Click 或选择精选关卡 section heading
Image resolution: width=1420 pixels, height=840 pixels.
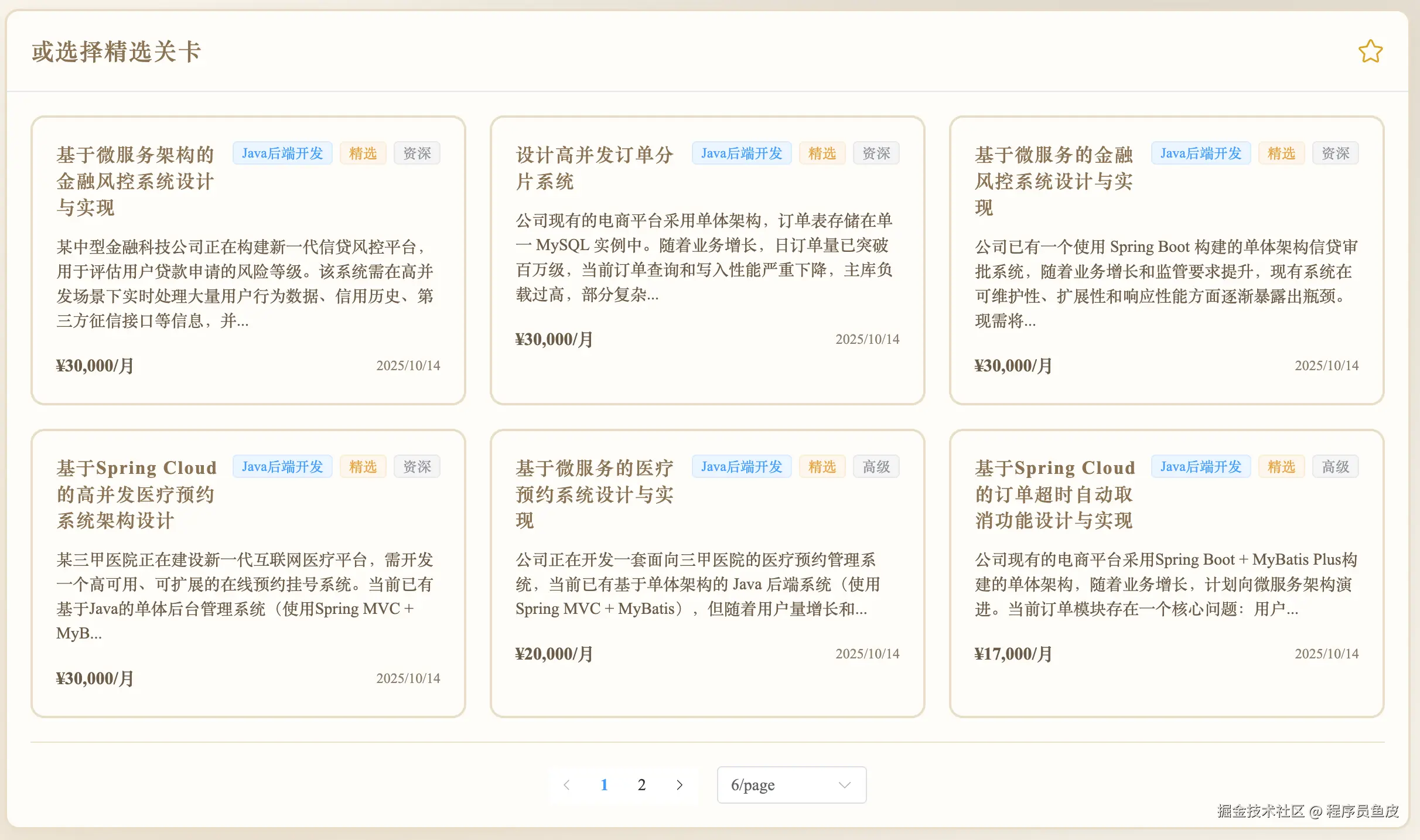(116, 52)
